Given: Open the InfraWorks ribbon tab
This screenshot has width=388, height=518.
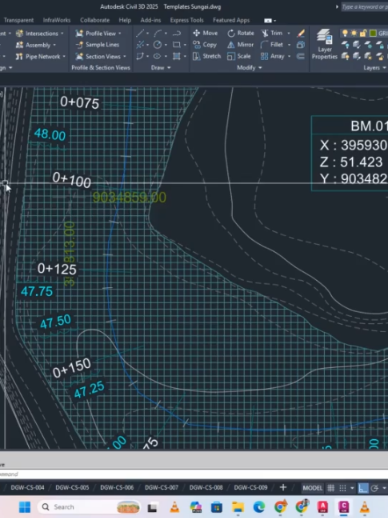Looking at the screenshot, I should 57,20.
